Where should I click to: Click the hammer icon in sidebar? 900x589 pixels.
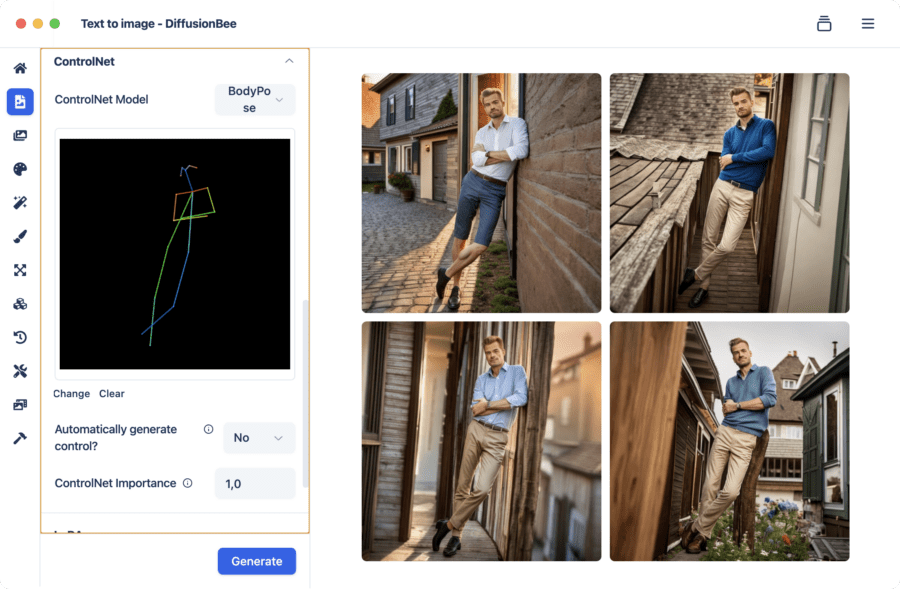[20, 439]
